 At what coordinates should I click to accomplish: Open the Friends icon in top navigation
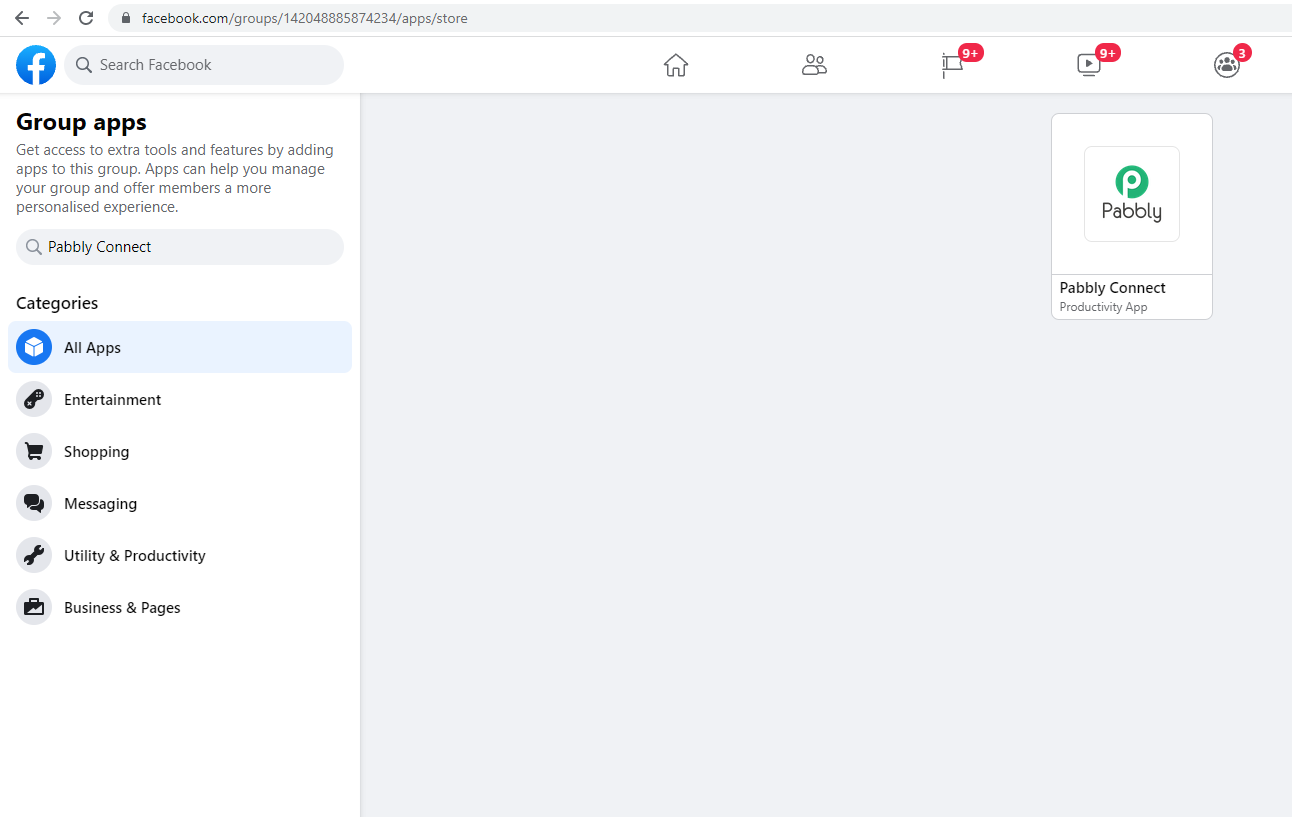pyautogui.click(x=814, y=65)
